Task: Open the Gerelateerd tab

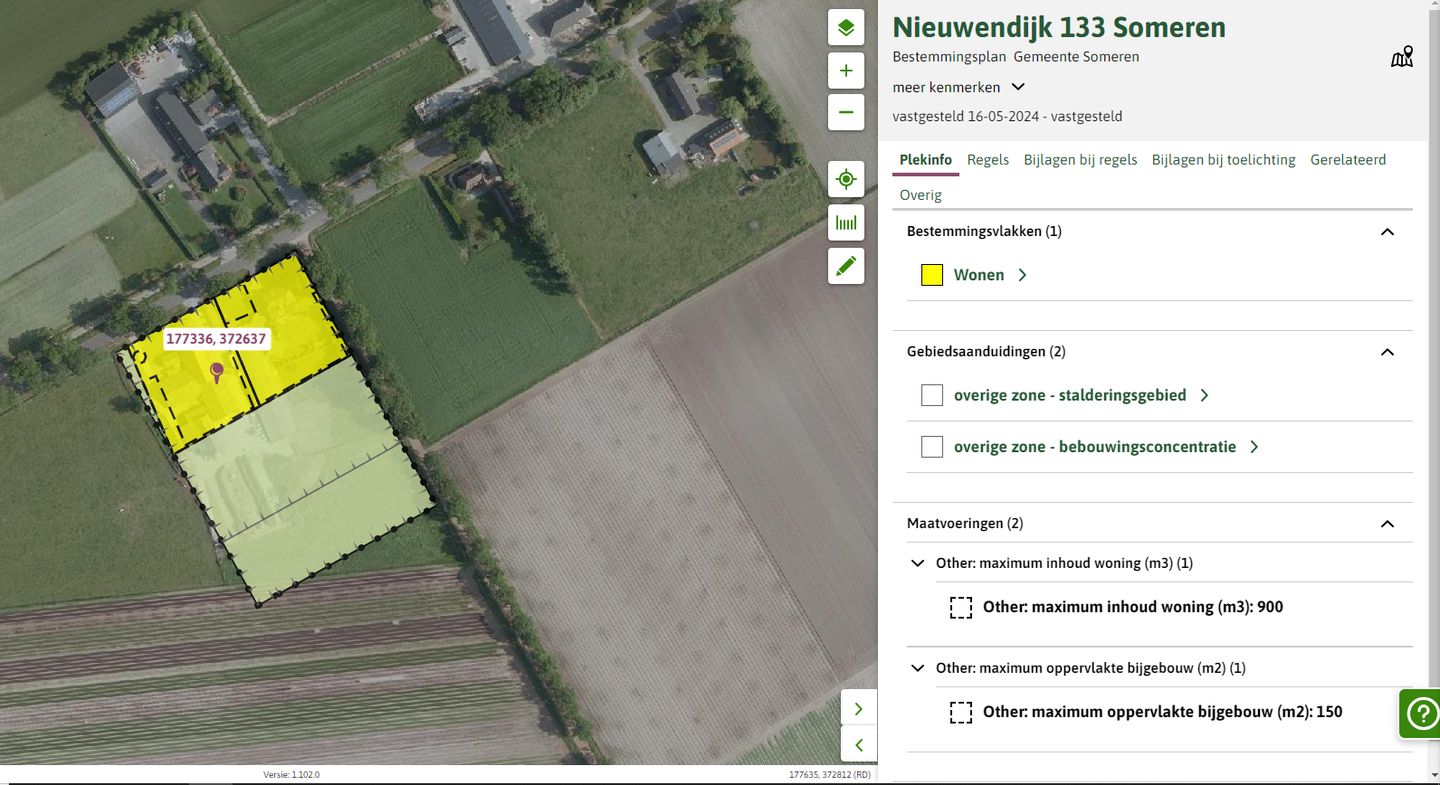Action: 1348,159
